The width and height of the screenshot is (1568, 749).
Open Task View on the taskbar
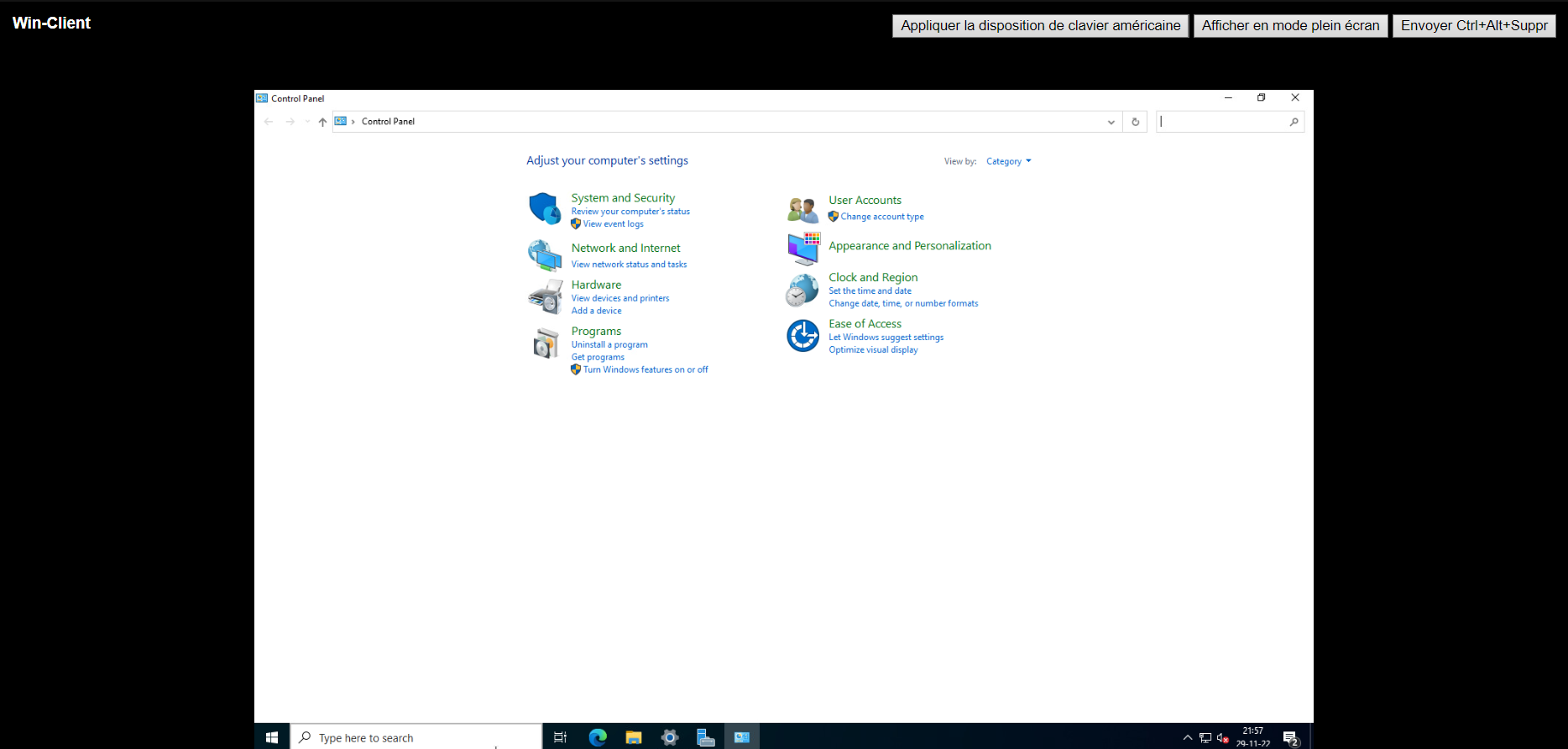560,737
